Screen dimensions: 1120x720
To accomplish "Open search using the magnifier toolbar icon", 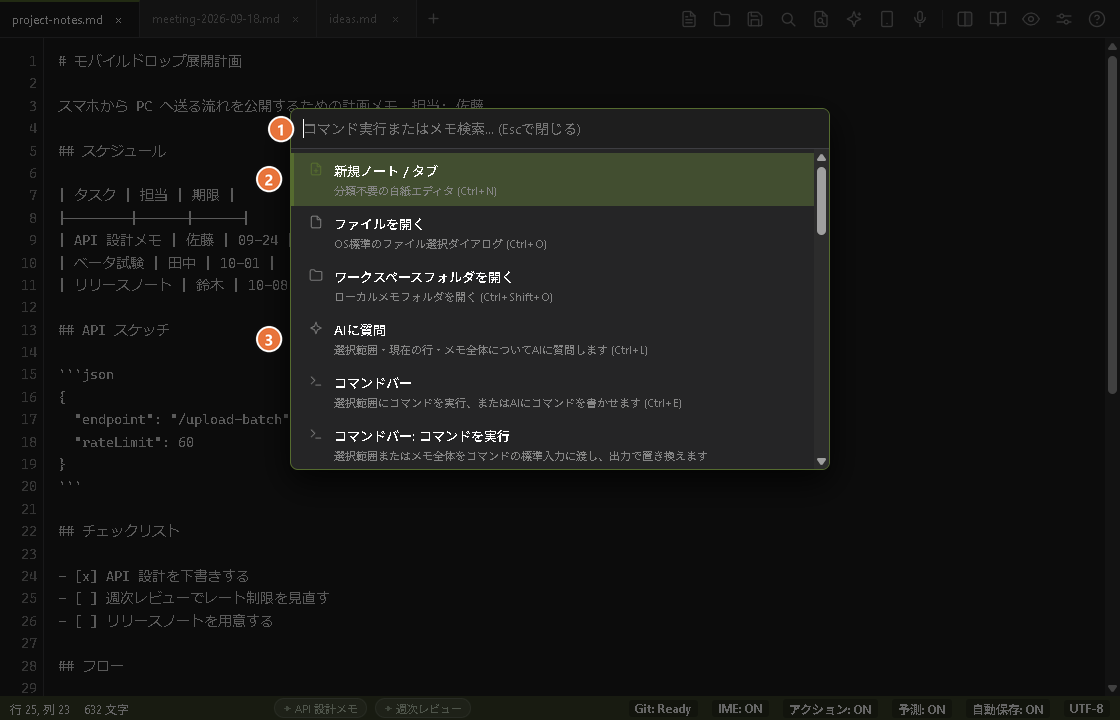I will point(788,19).
